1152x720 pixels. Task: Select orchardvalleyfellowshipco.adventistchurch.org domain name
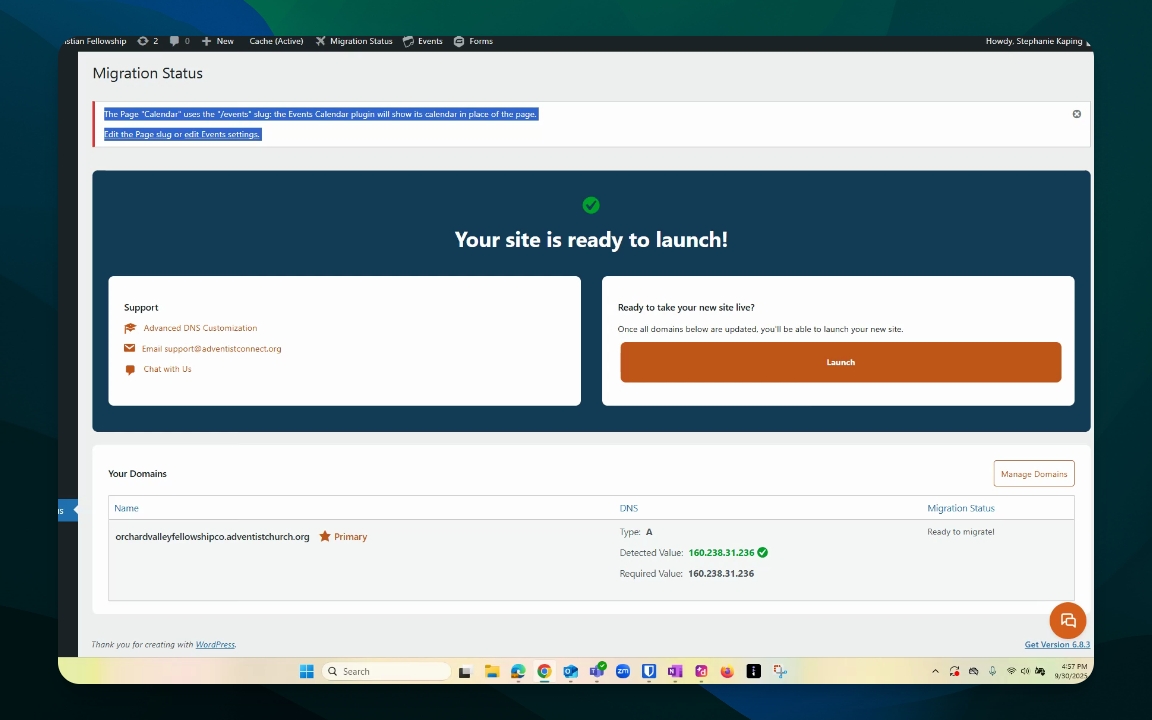pos(212,537)
